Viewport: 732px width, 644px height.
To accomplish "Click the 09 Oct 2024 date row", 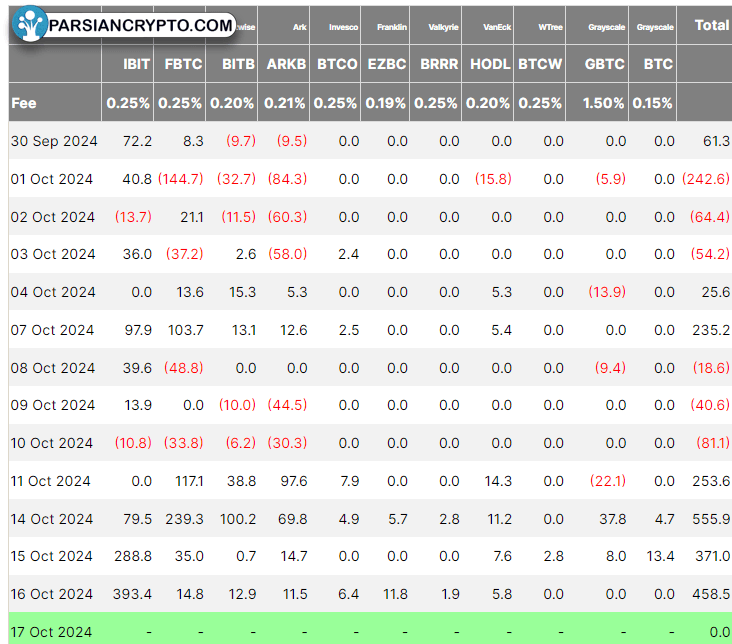I will tap(53, 405).
